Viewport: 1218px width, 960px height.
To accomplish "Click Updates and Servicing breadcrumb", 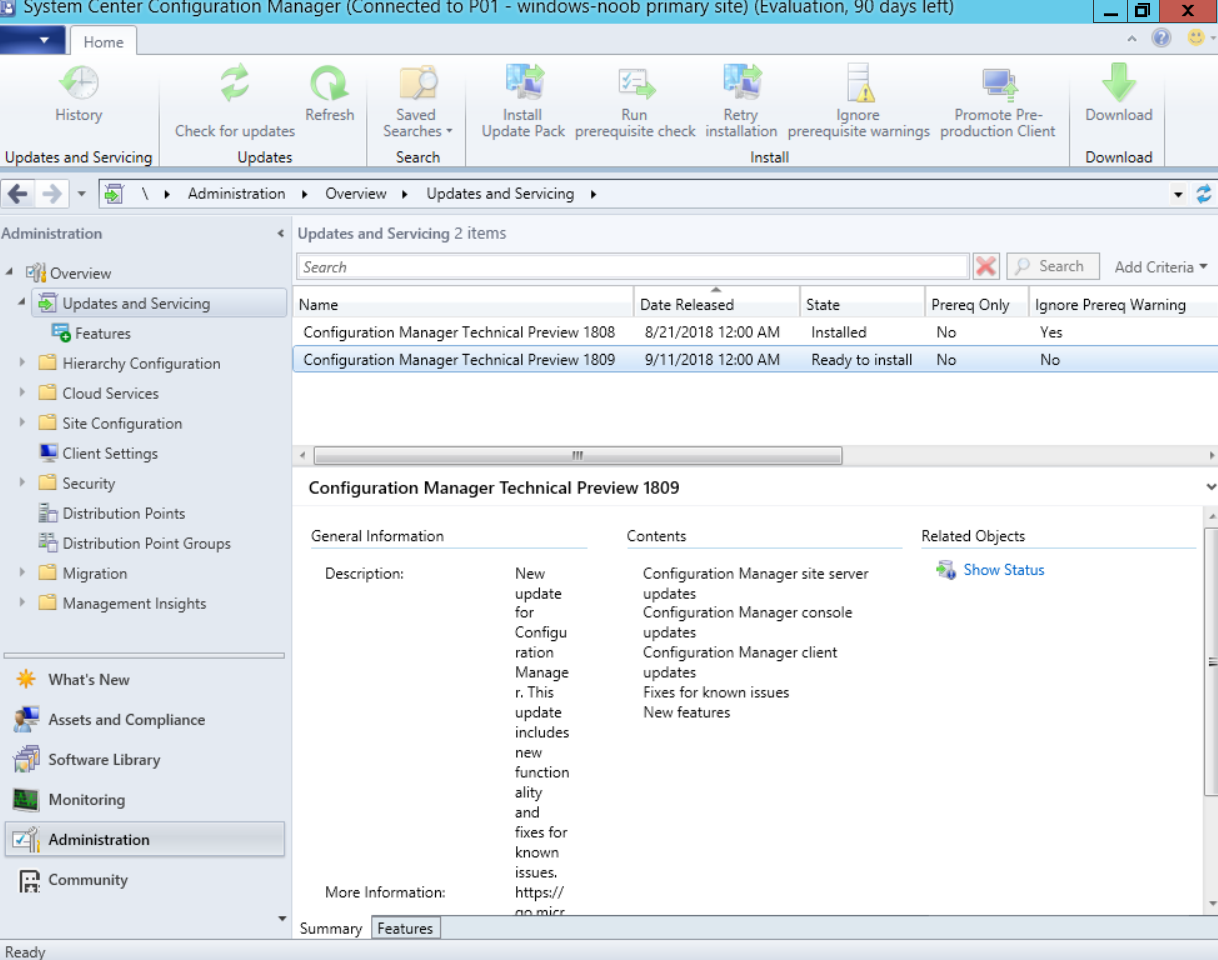I will [500, 194].
